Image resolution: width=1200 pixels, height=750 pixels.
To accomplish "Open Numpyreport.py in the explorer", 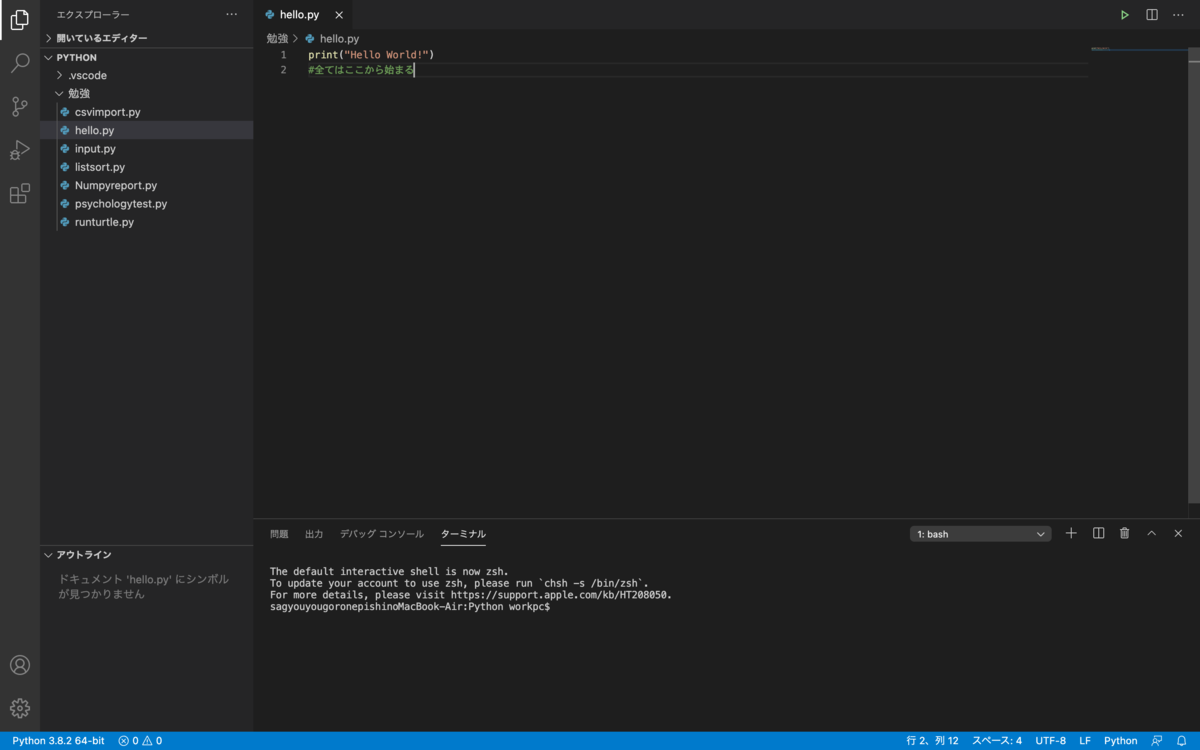I will click(147, 185).
